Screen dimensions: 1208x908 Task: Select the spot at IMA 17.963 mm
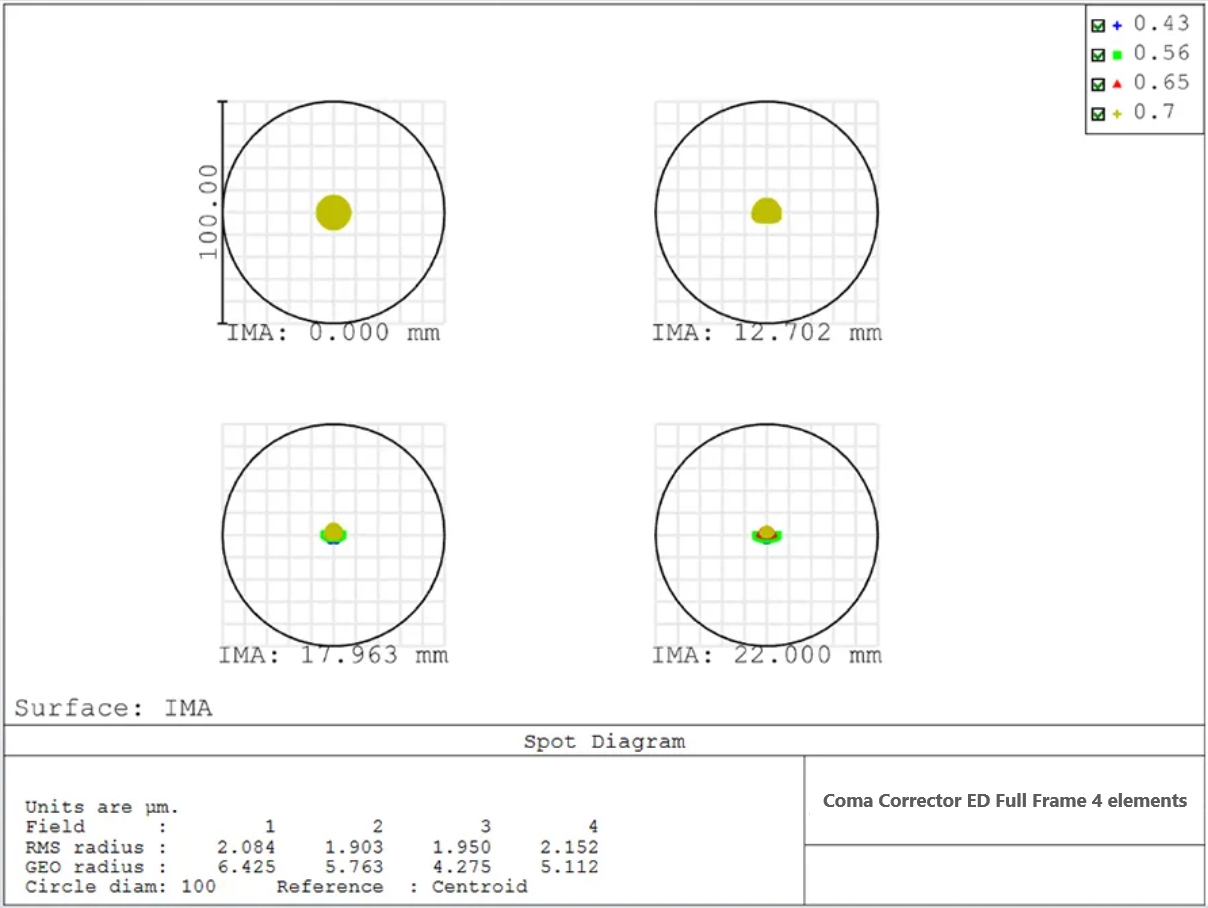(333, 533)
